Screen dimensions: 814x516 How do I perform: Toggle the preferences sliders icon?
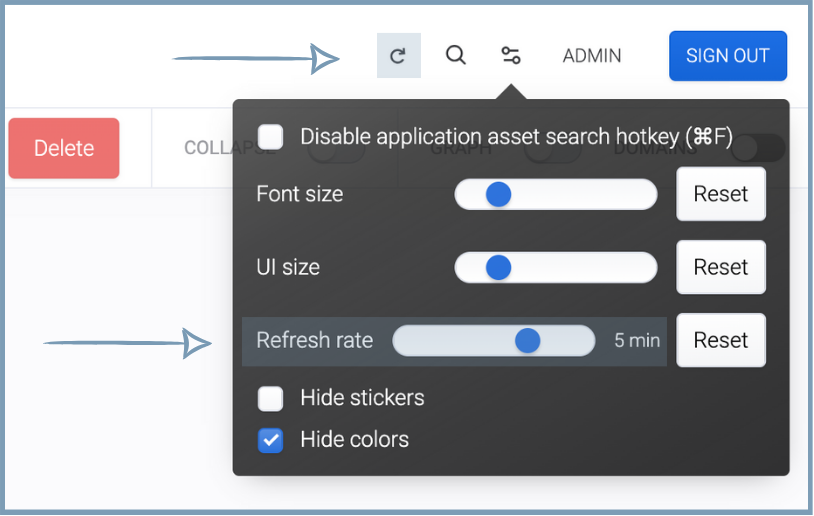pos(511,56)
